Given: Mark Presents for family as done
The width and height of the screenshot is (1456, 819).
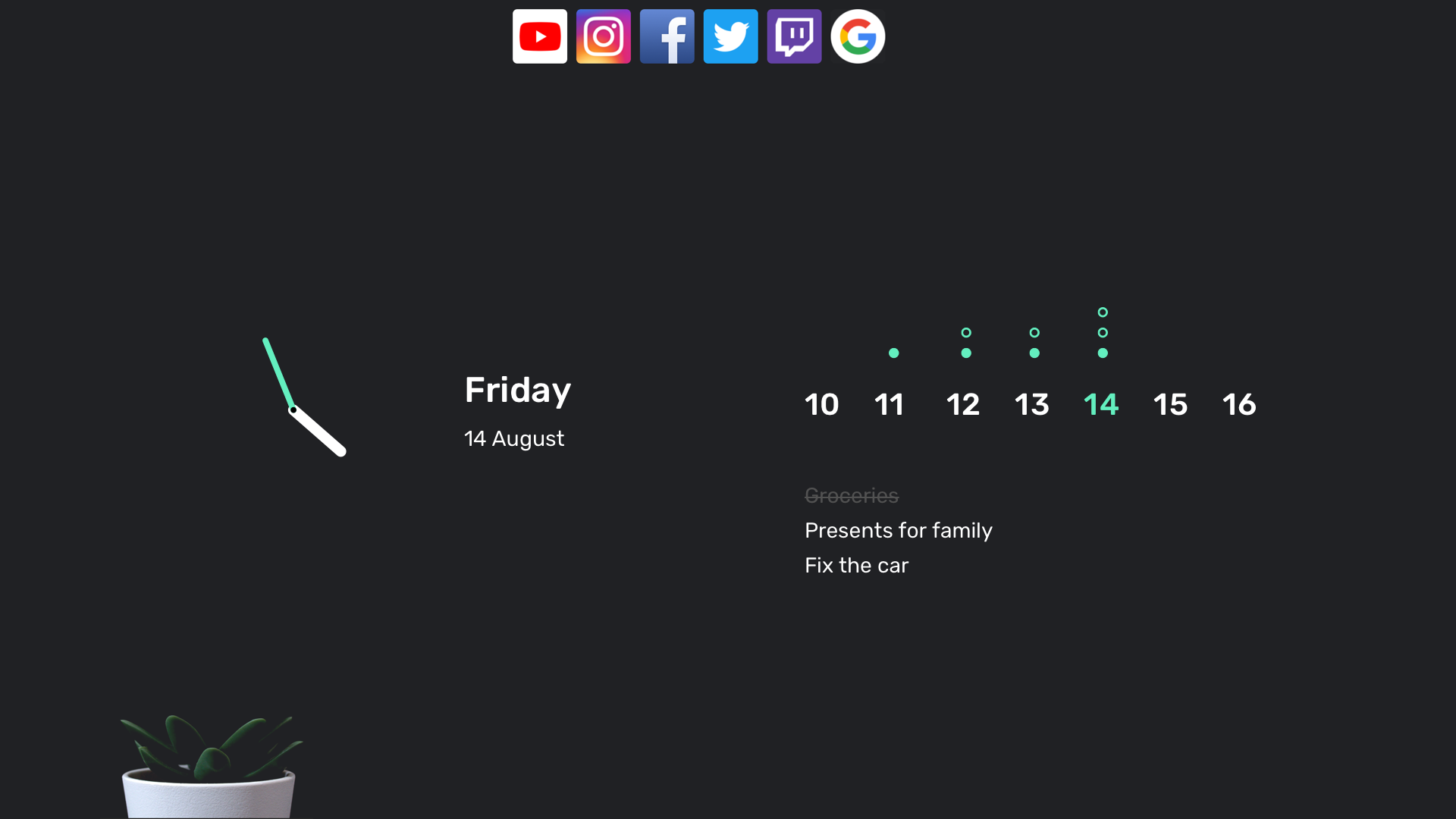Looking at the screenshot, I should pyautogui.click(x=898, y=530).
